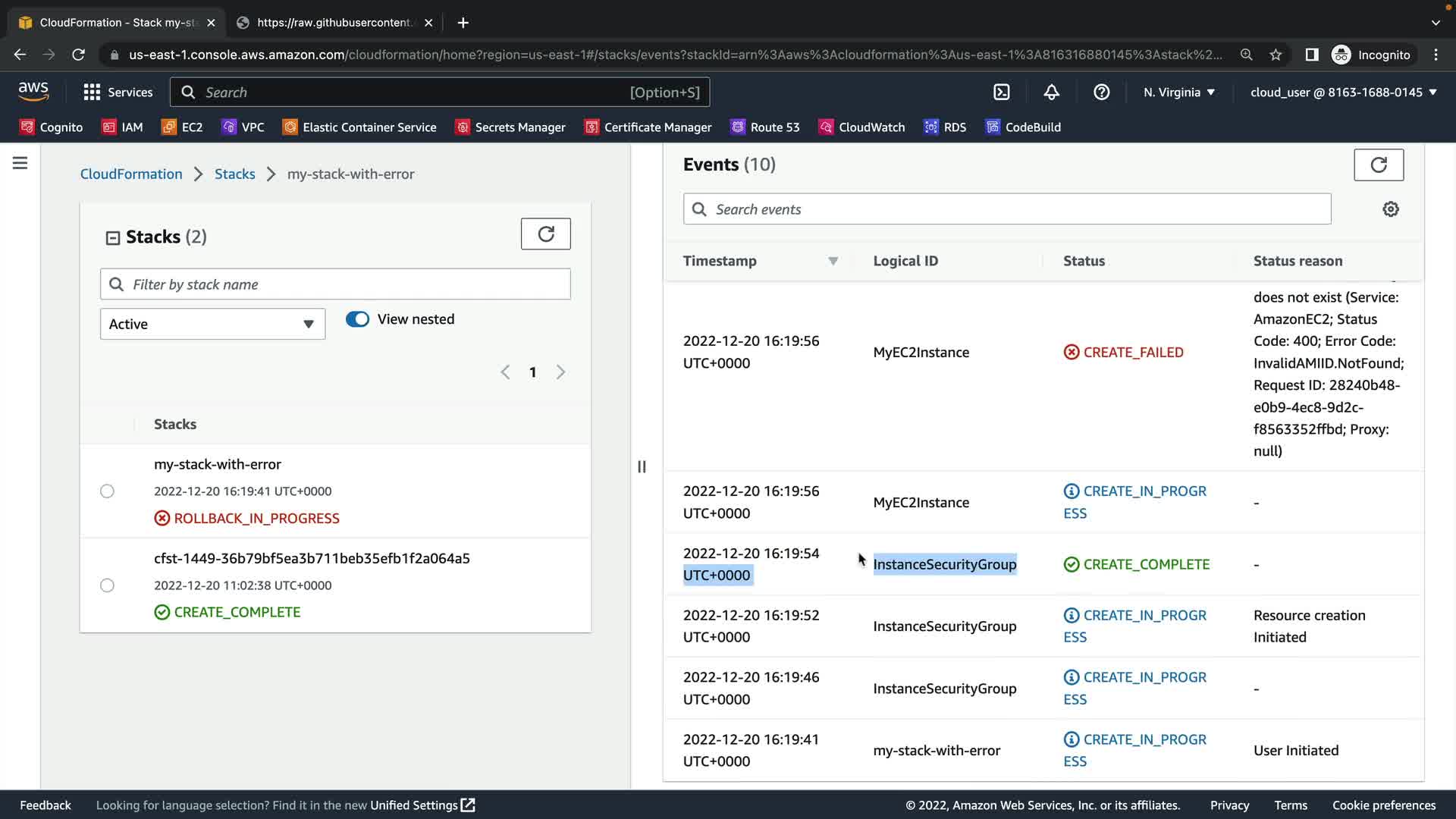Viewport: 1456px width, 819px height.
Task: Go to Stacks breadcrumb link
Action: [x=234, y=174]
